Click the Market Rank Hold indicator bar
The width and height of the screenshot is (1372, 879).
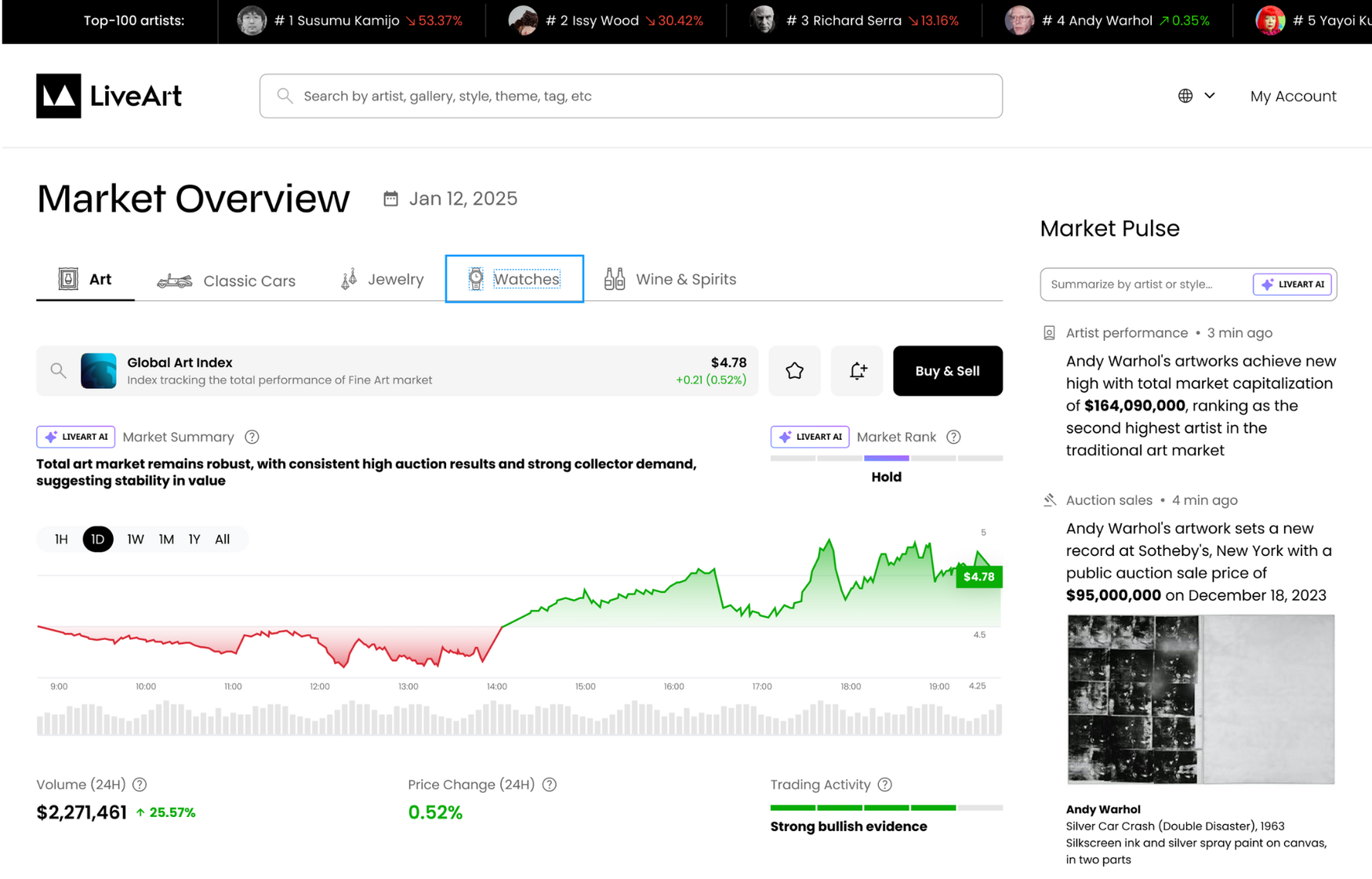point(887,458)
